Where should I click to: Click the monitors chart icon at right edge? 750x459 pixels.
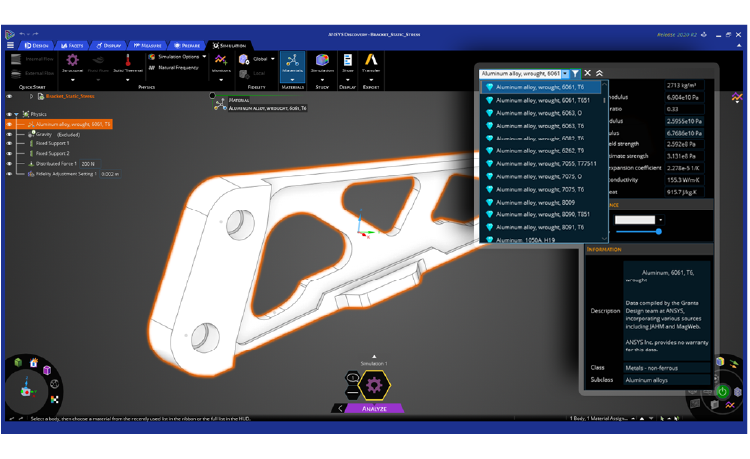pos(737,98)
